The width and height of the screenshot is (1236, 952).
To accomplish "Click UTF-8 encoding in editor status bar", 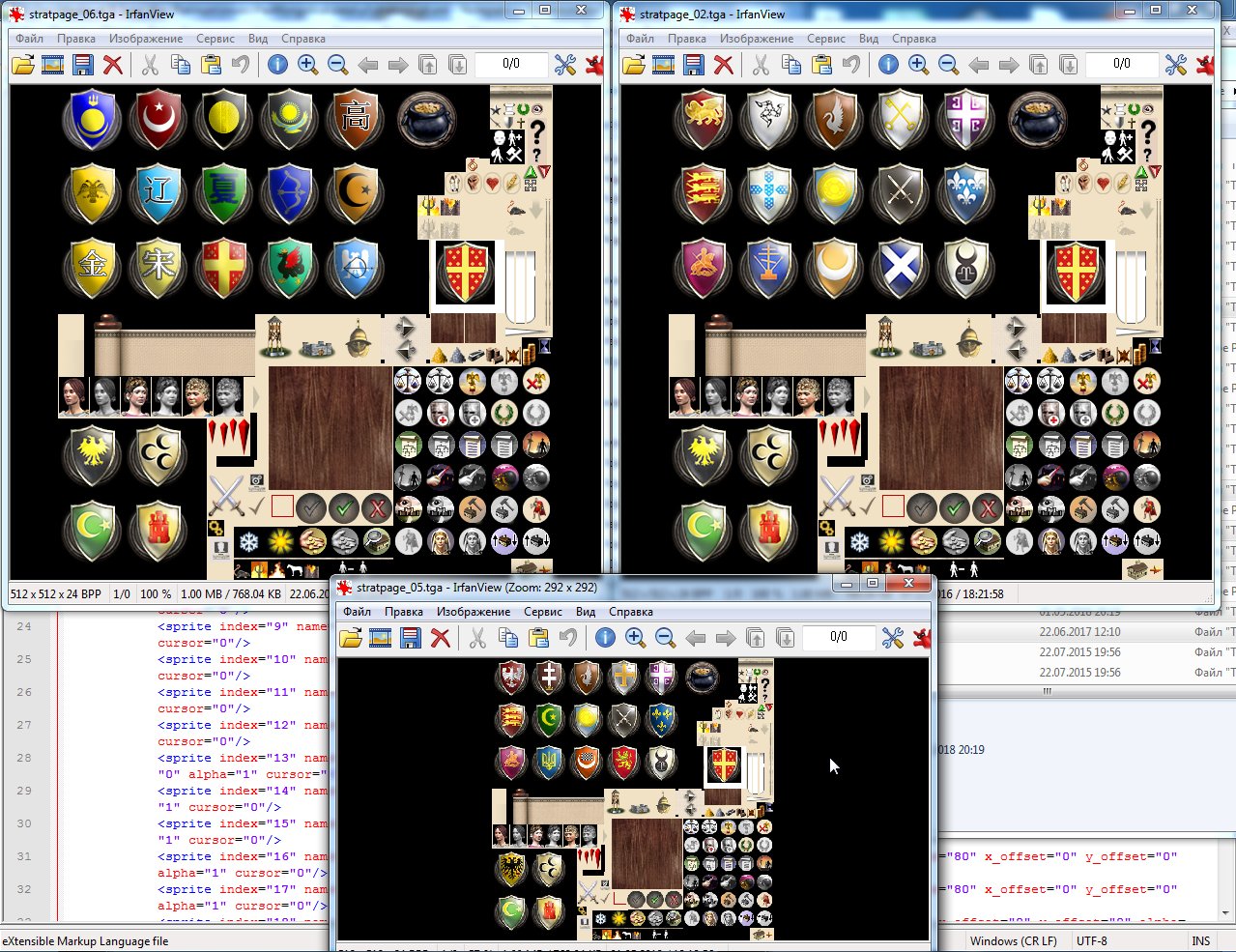I will [x=1092, y=940].
